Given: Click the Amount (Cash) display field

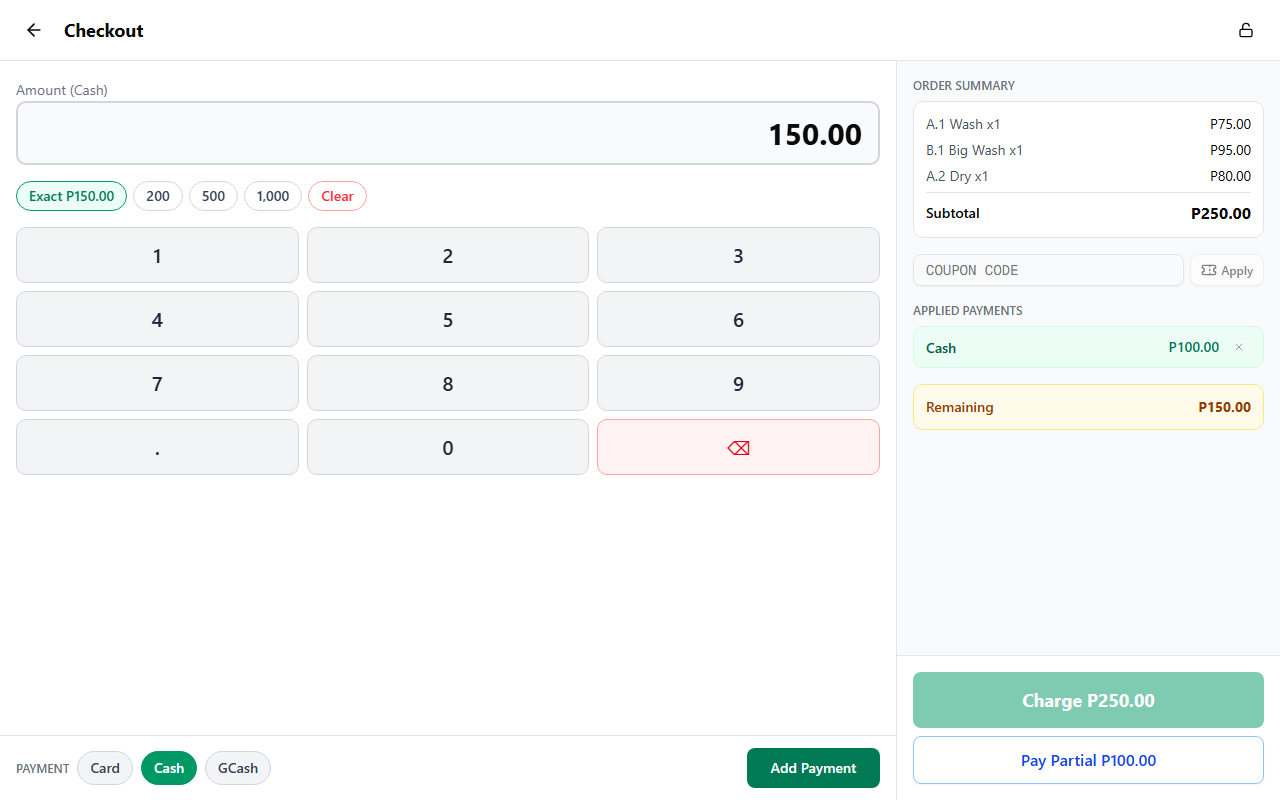Looking at the screenshot, I should pyautogui.click(x=448, y=133).
